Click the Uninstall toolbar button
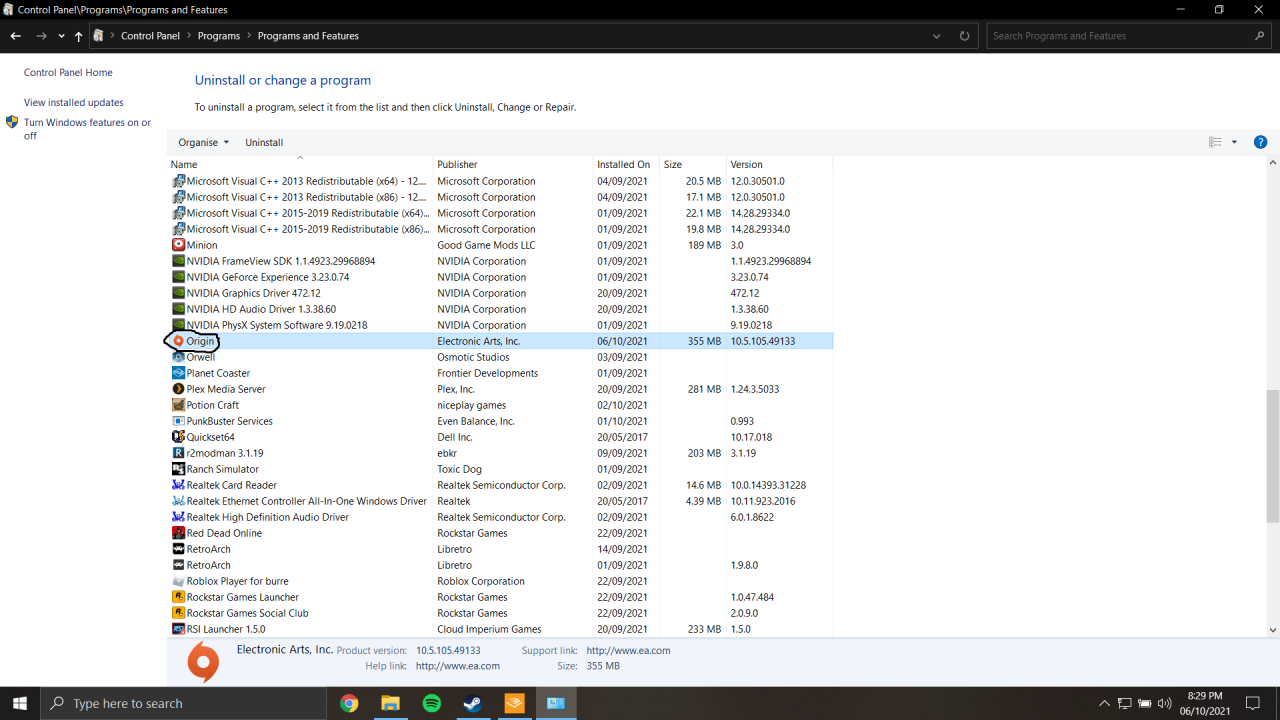Image resolution: width=1280 pixels, height=720 pixels. point(264,142)
